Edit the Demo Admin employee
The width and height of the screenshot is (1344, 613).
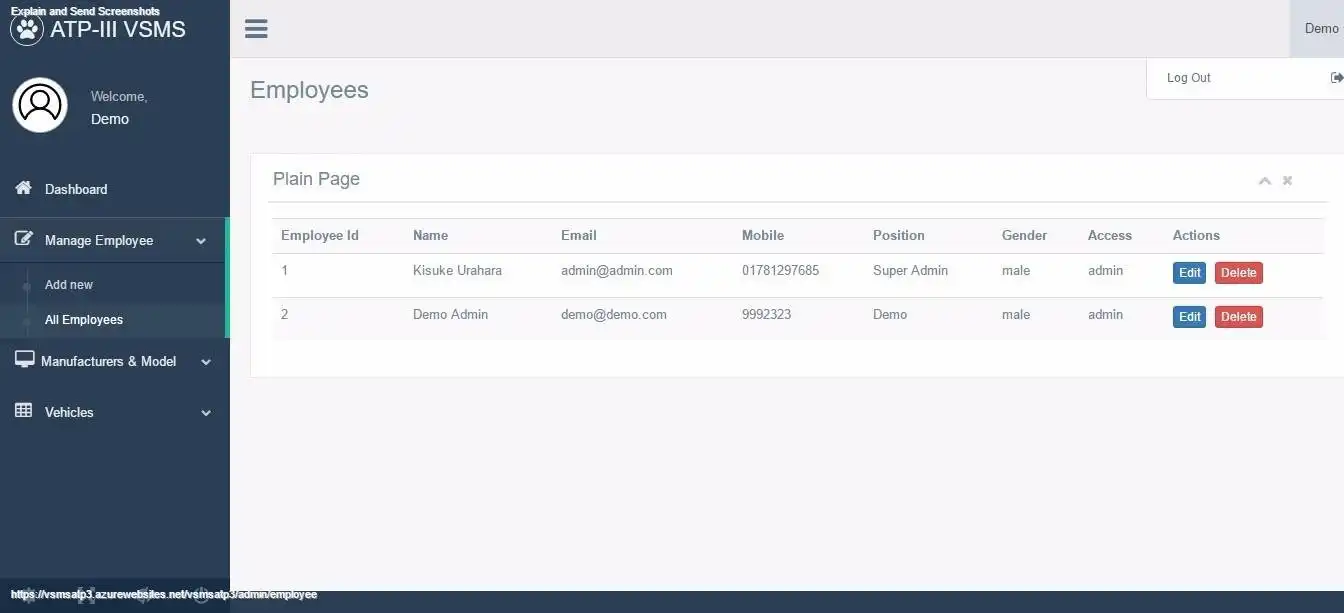tap(1189, 317)
